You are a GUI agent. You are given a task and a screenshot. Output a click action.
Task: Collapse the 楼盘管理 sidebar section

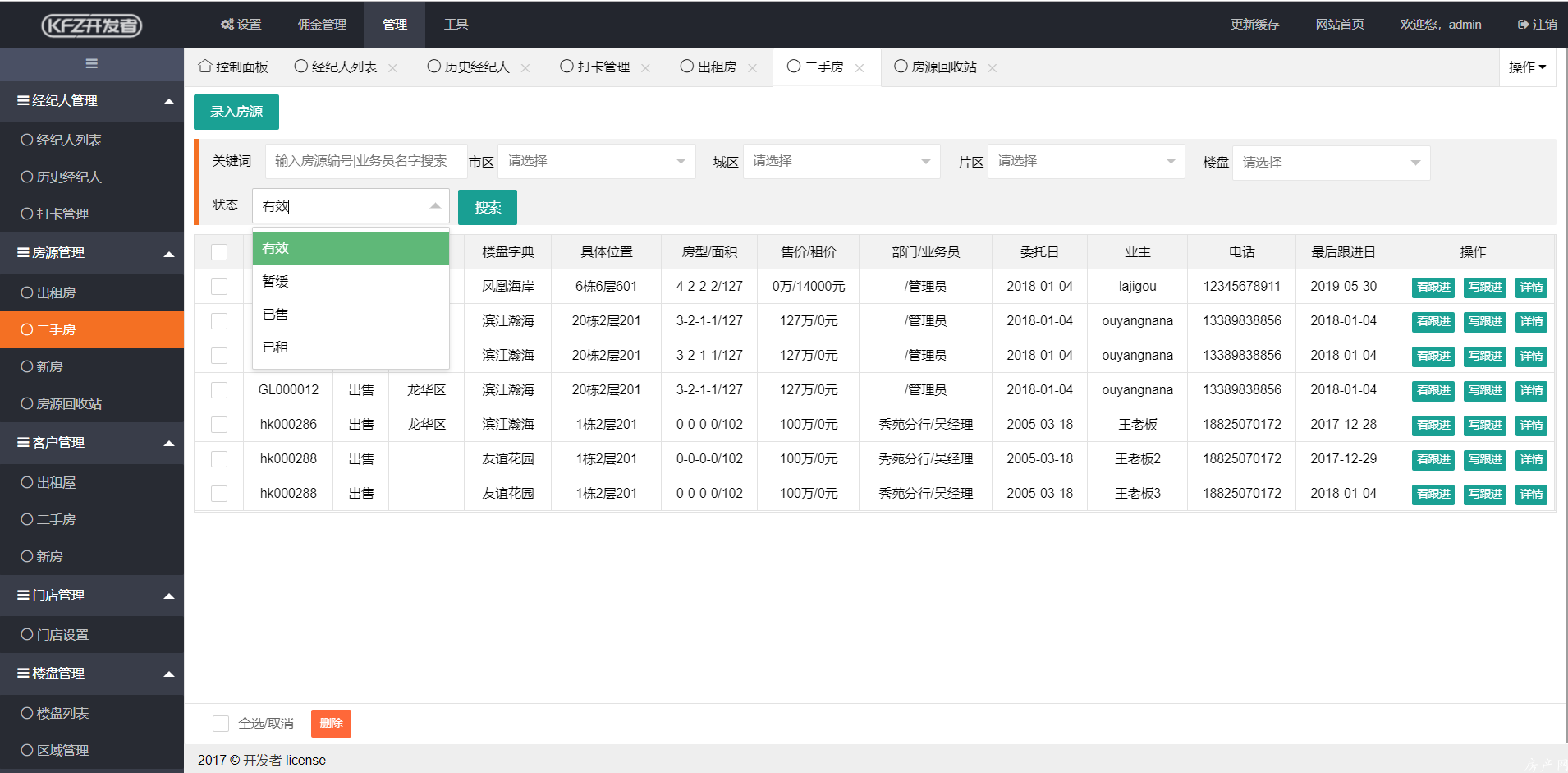click(92, 674)
